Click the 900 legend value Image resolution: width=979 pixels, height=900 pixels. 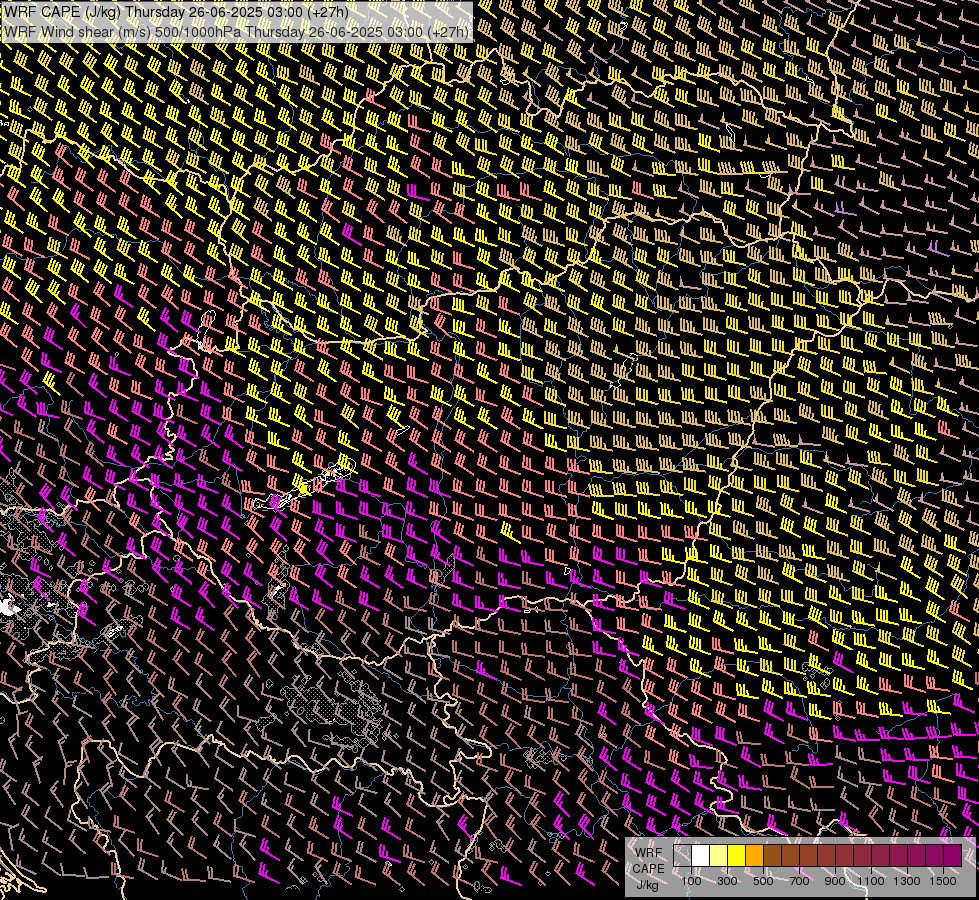pyautogui.click(x=835, y=881)
